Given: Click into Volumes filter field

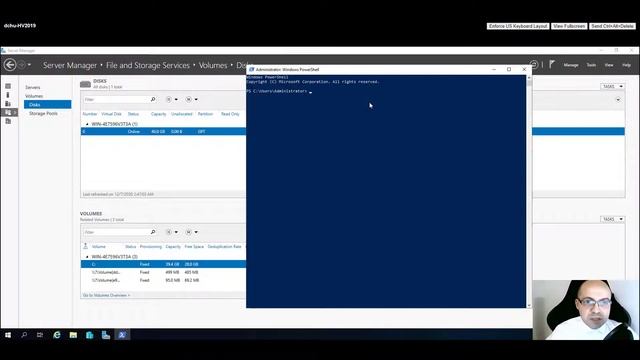Looking at the screenshot, I should (116, 232).
